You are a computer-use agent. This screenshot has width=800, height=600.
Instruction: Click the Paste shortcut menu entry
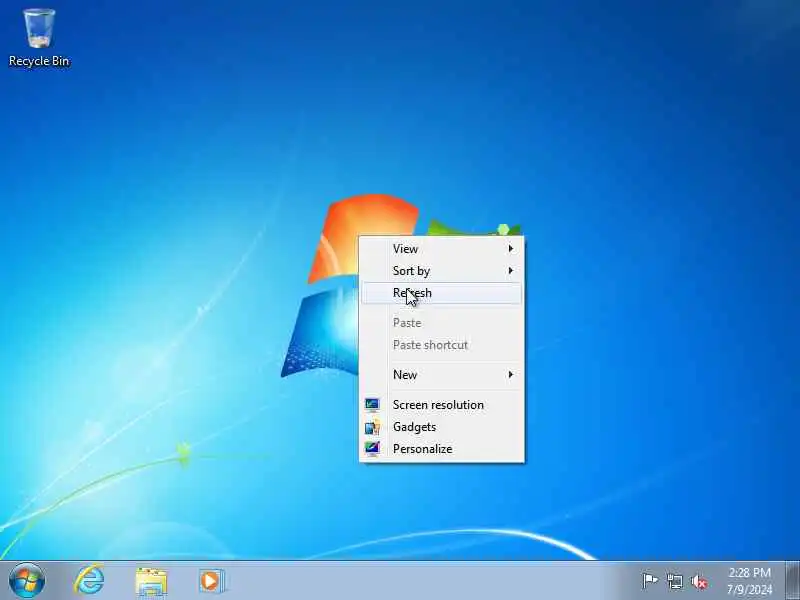coord(442,345)
